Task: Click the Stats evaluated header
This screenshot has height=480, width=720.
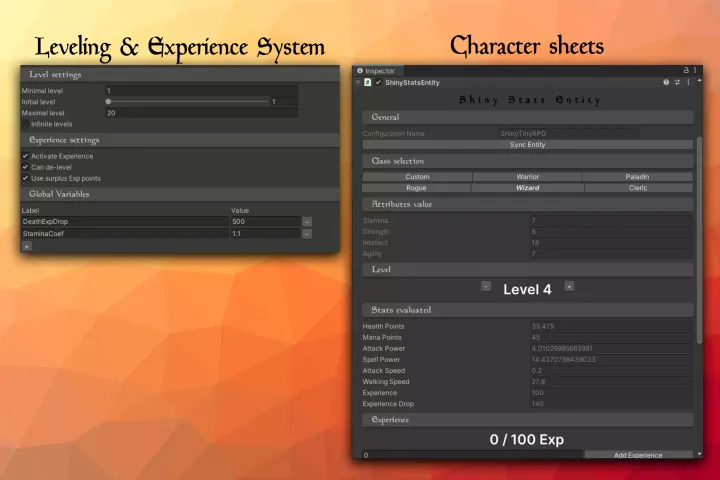Action: (528, 310)
